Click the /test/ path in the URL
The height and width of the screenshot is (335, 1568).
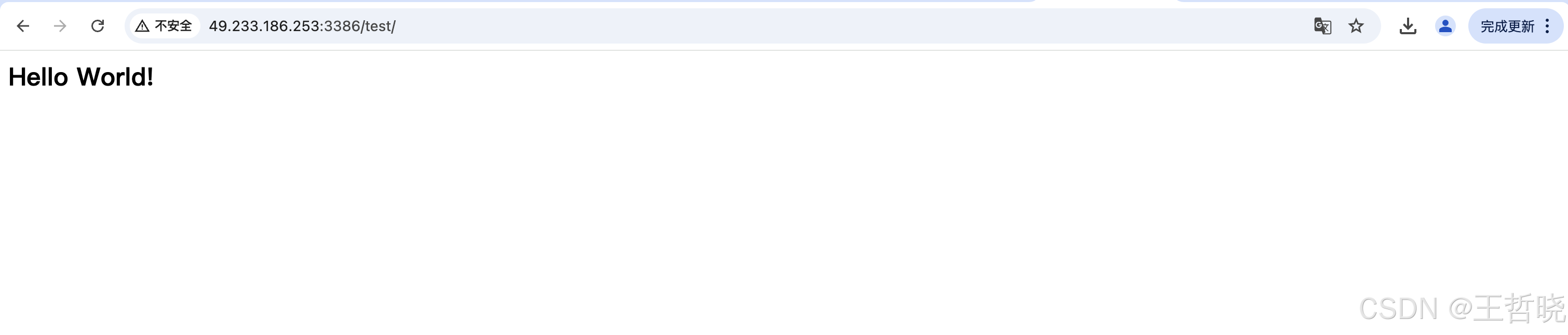point(379,26)
